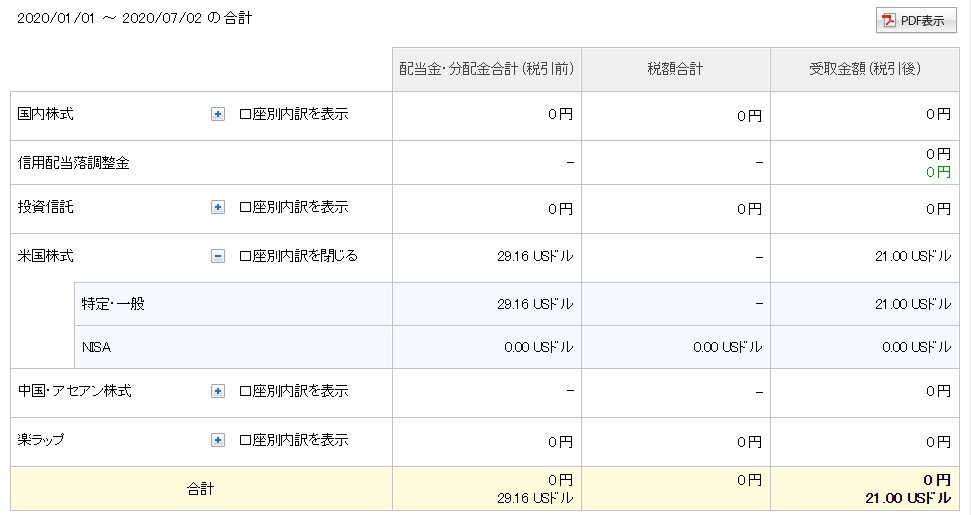Screen dimensions: 971x515
Task: Open 口座別内訳を表示 link for 国内株式
Action: coord(294,114)
